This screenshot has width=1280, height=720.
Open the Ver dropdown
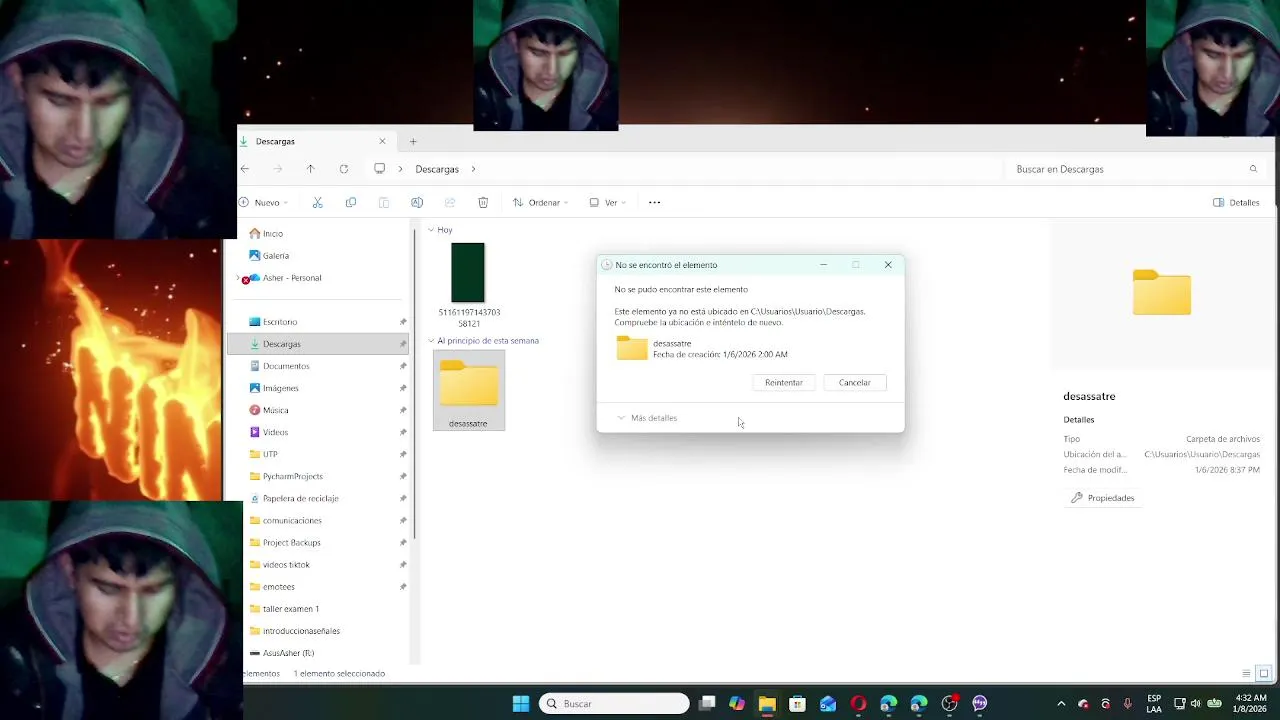click(x=607, y=202)
